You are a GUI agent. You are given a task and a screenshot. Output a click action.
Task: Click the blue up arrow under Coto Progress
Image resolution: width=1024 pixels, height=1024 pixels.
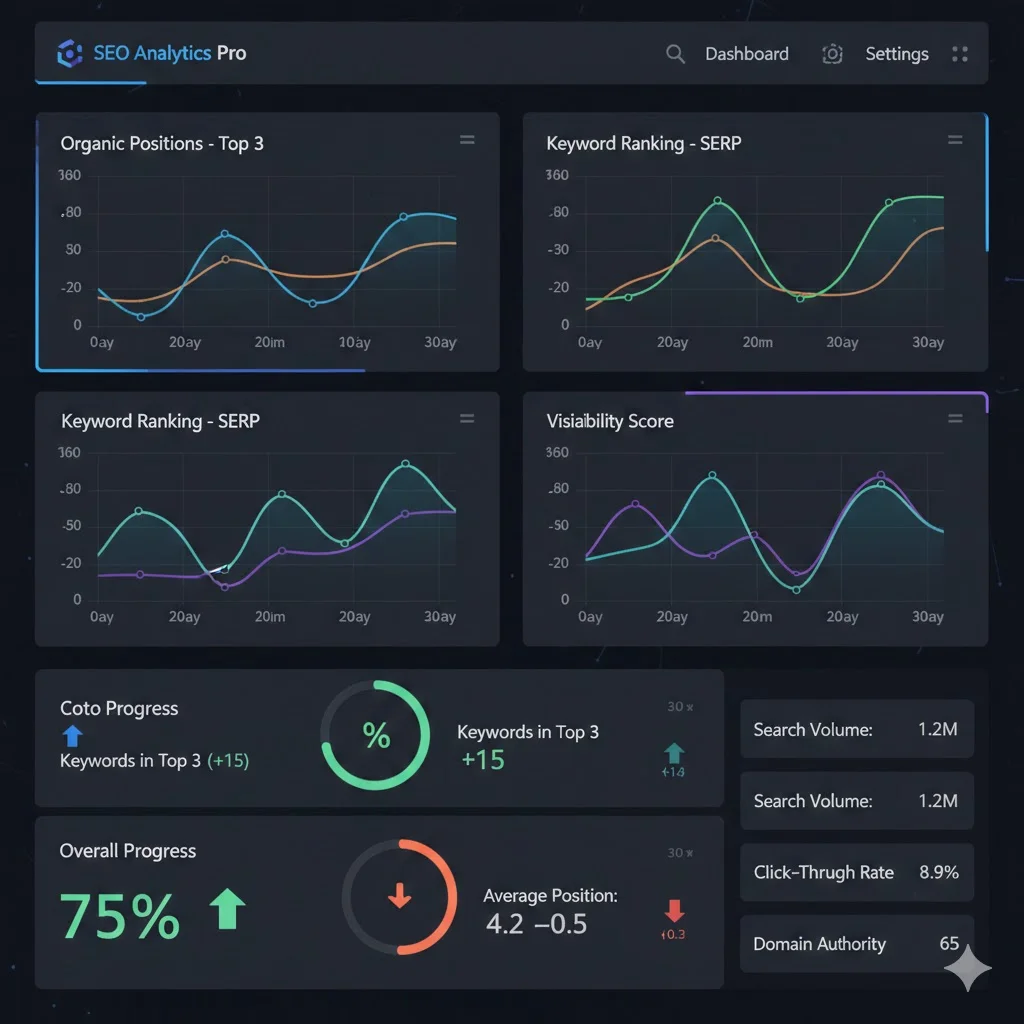pos(70,736)
